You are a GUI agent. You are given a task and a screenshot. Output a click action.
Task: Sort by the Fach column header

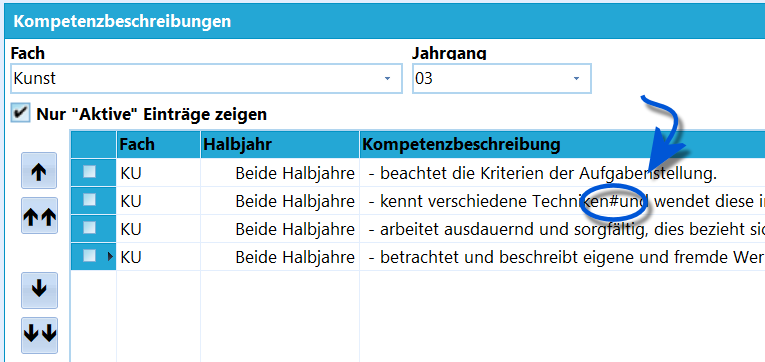(x=159, y=144)
